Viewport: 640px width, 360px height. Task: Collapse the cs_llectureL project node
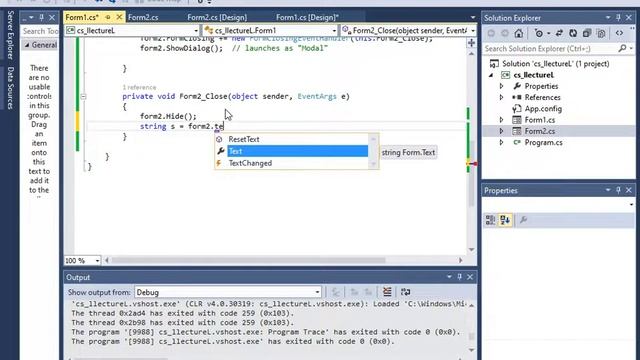click(x=491, y=75)
